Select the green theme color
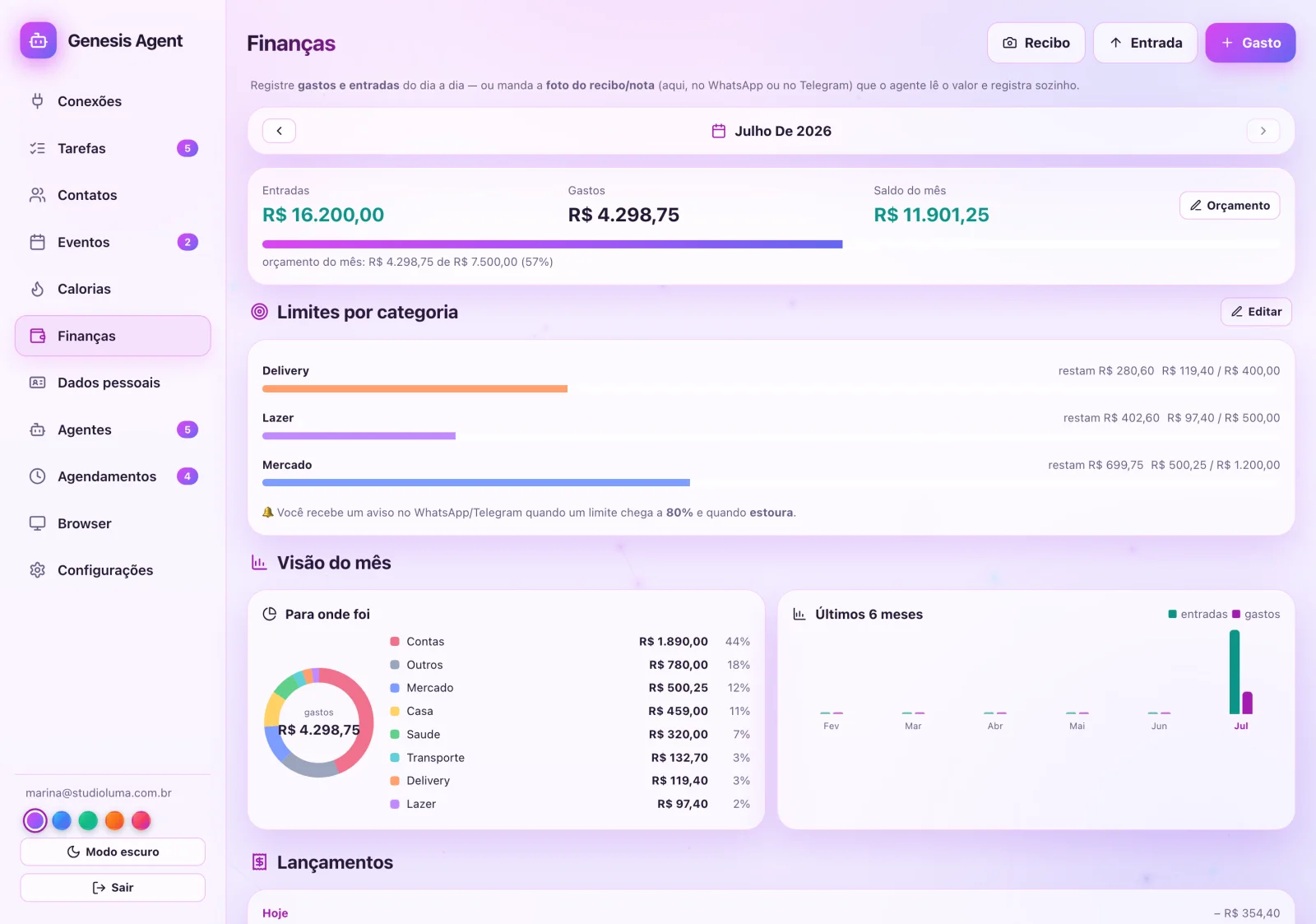1316x924 pixels. point(88,820)
